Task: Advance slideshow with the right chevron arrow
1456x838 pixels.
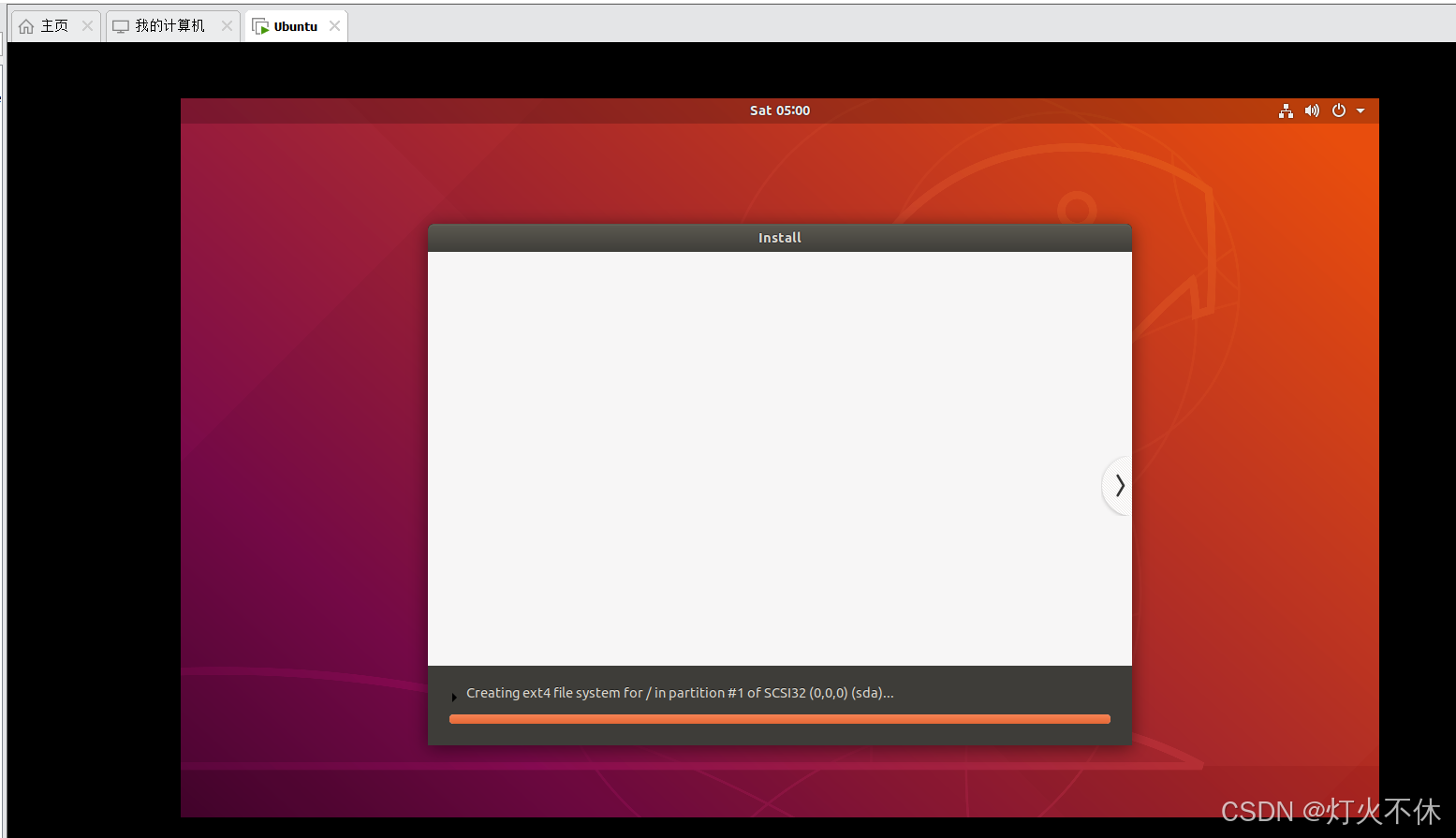Action: coord(1119,485)
